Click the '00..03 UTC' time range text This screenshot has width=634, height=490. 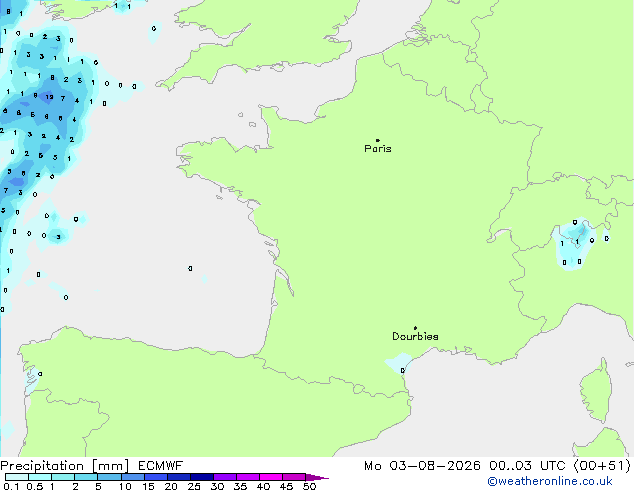[527, 466]
